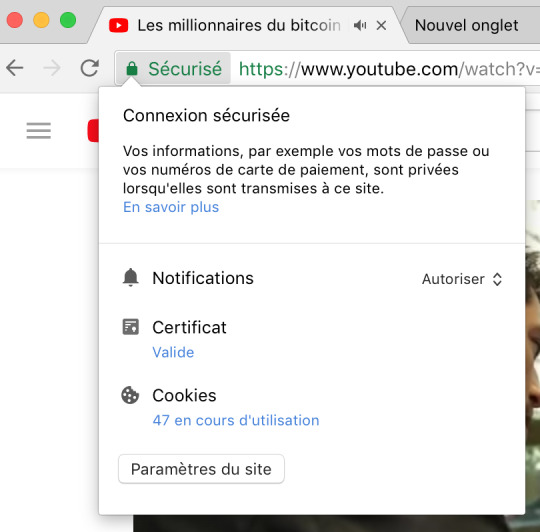Screen dimensions: 540x532
Task: Click the green padlock icon
Action: (x=132, y=69)
